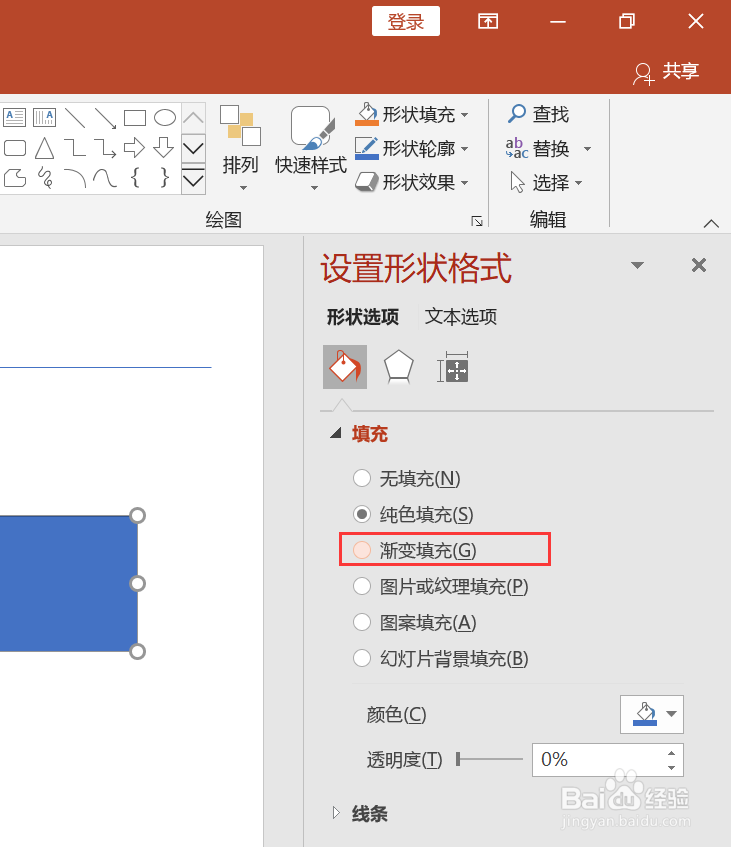
Task: Select the Solid fill (纯色填充) radio button
Action: [361, 514]
